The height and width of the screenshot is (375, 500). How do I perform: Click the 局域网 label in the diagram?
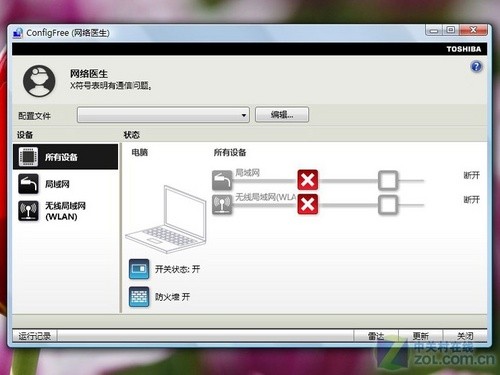point(247,173)
